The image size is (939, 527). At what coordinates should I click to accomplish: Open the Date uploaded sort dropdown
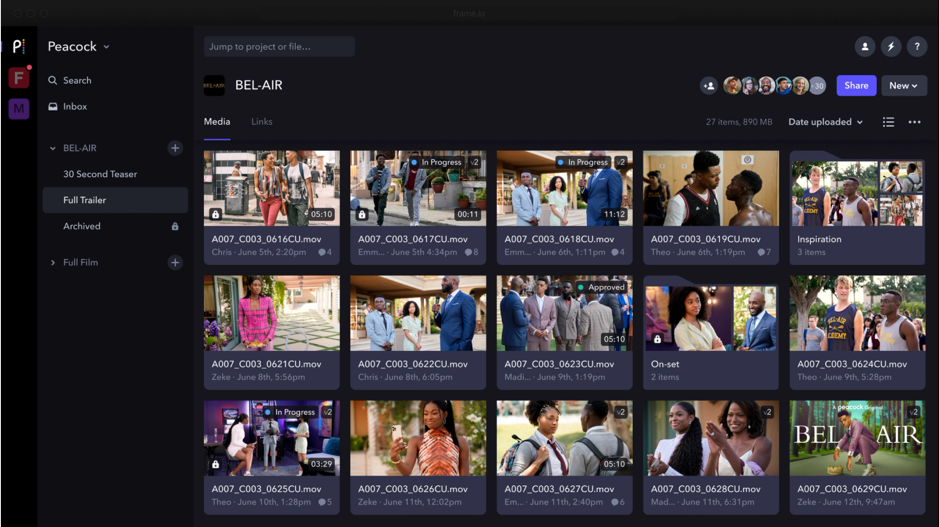825,122
